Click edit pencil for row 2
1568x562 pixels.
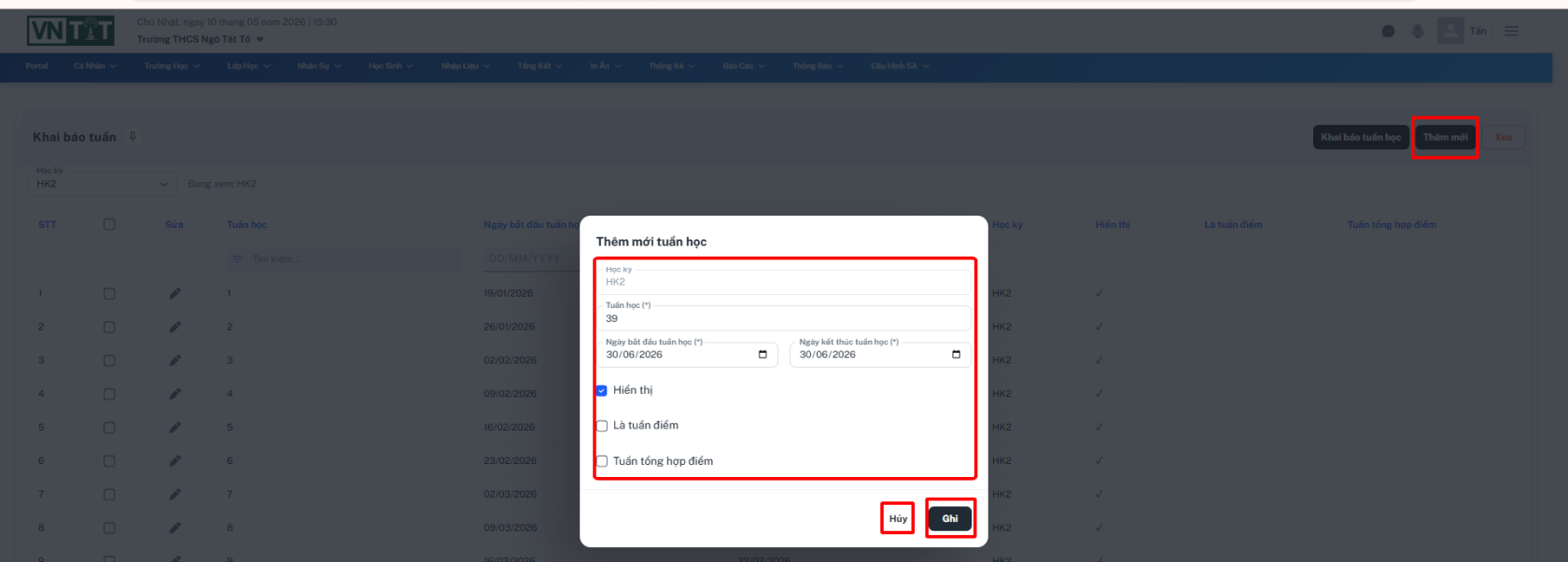[175, 327]
